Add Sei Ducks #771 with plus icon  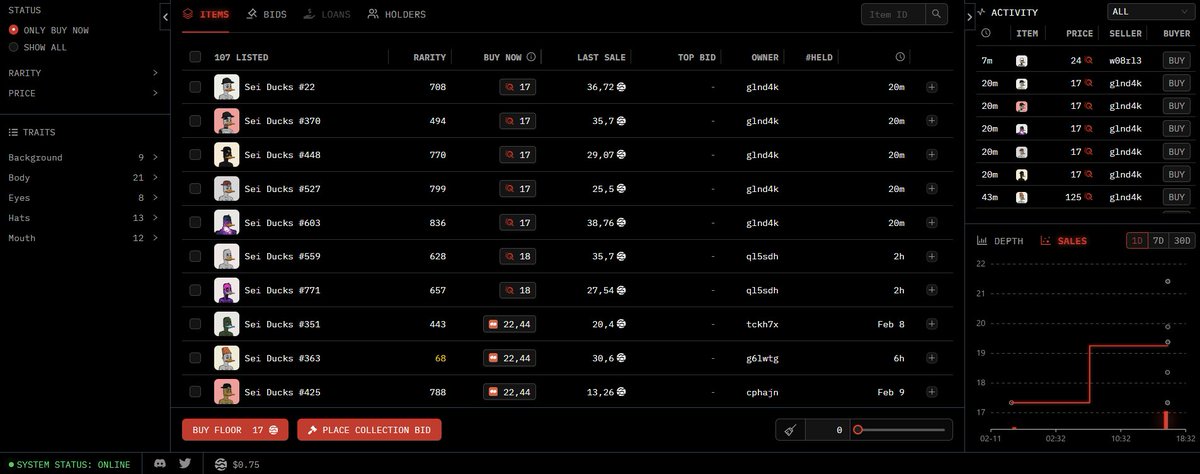(932, 290)
